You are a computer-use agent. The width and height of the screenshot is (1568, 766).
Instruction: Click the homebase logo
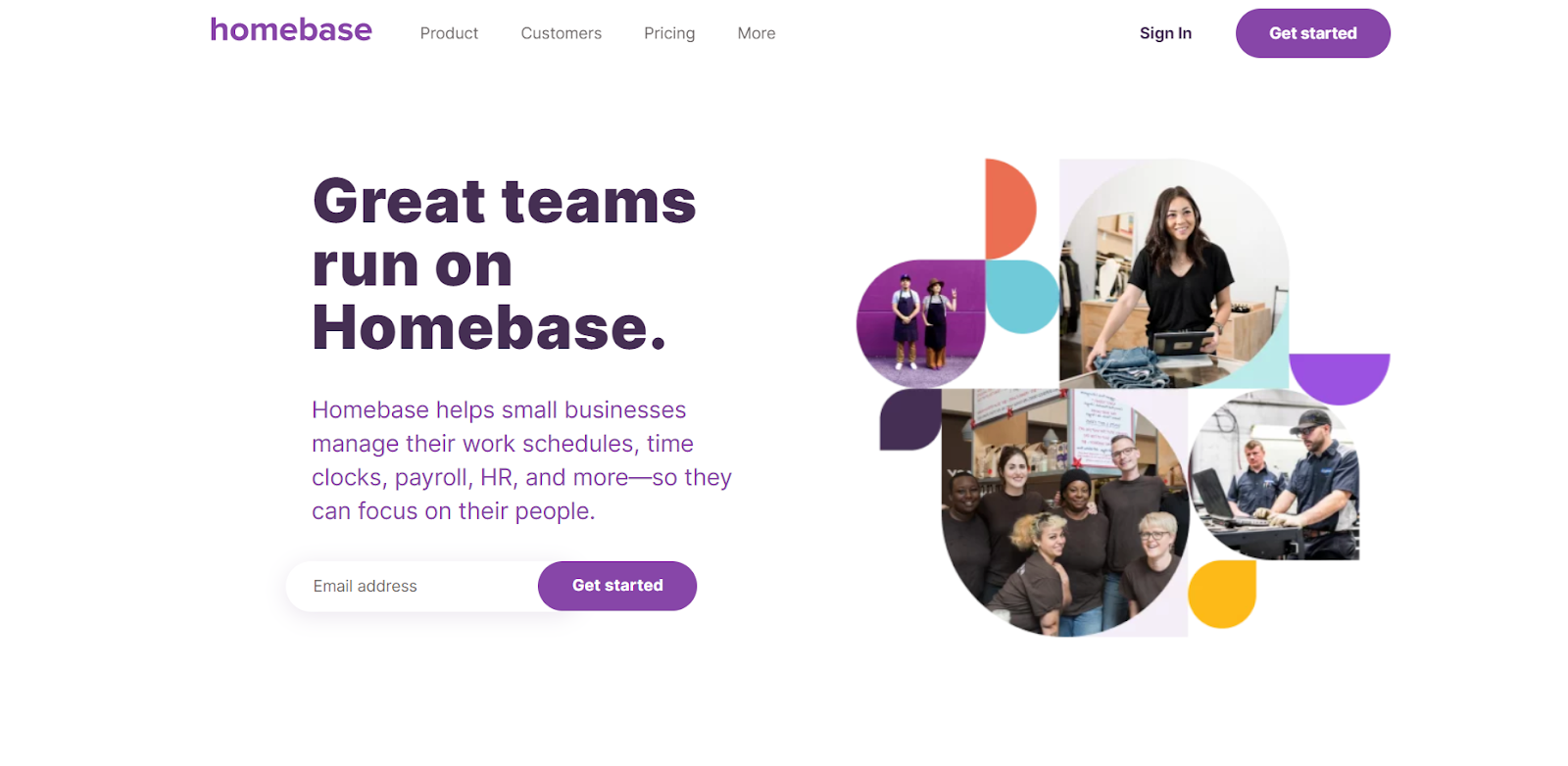291,30
